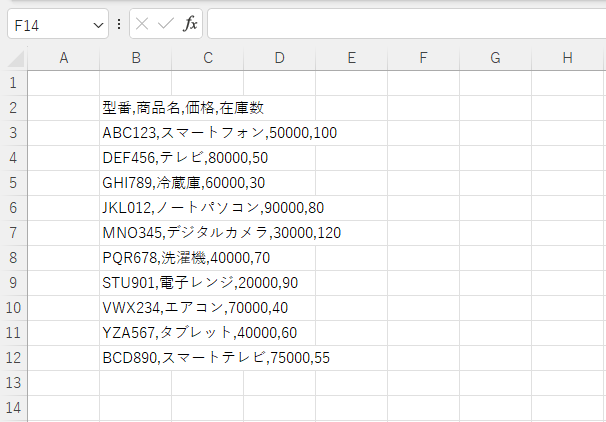
Task: Select row 6 header
Action: 14,208
